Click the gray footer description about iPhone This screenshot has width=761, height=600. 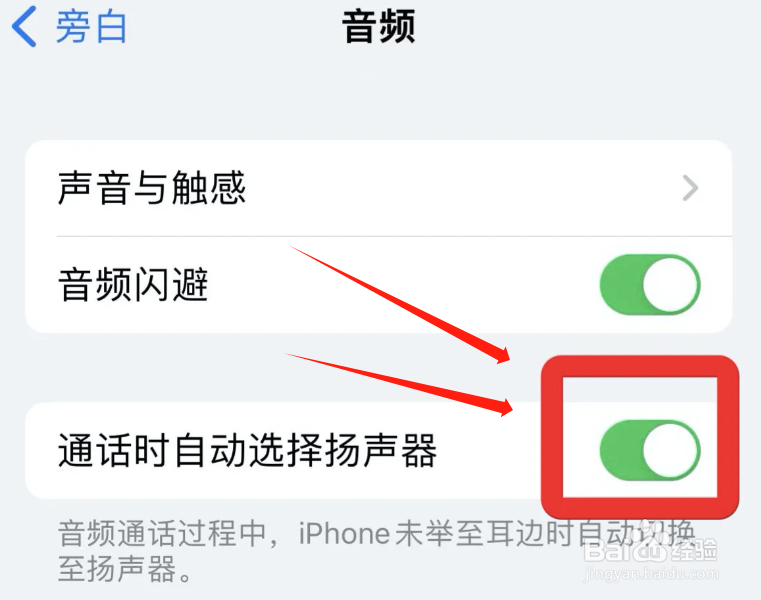coord(376,550)
